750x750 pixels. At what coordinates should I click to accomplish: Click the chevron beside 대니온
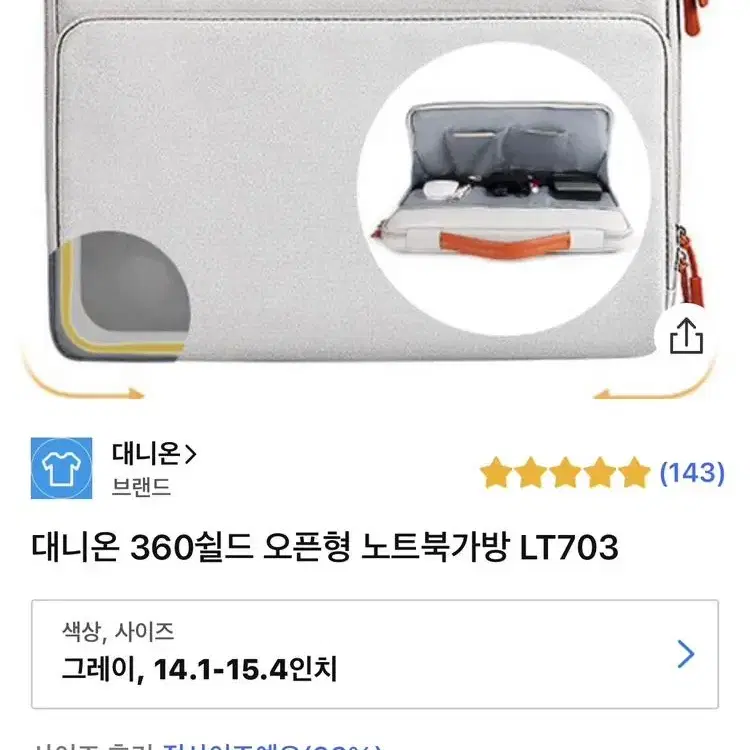(x=190, y=454)
